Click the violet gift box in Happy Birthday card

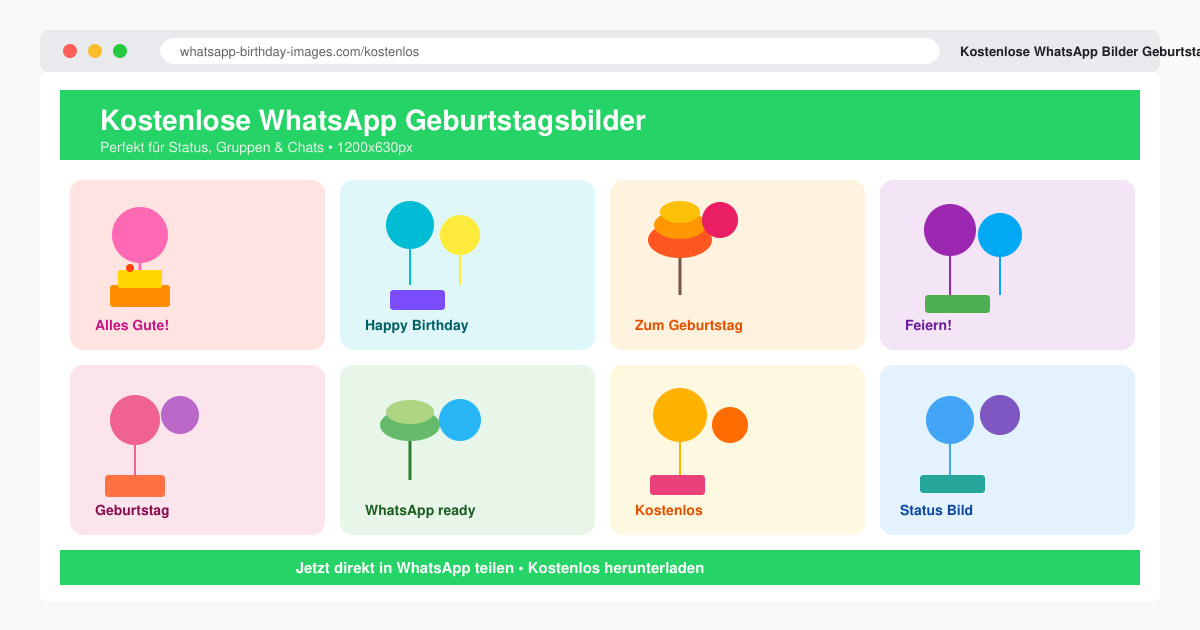(417, 300)
